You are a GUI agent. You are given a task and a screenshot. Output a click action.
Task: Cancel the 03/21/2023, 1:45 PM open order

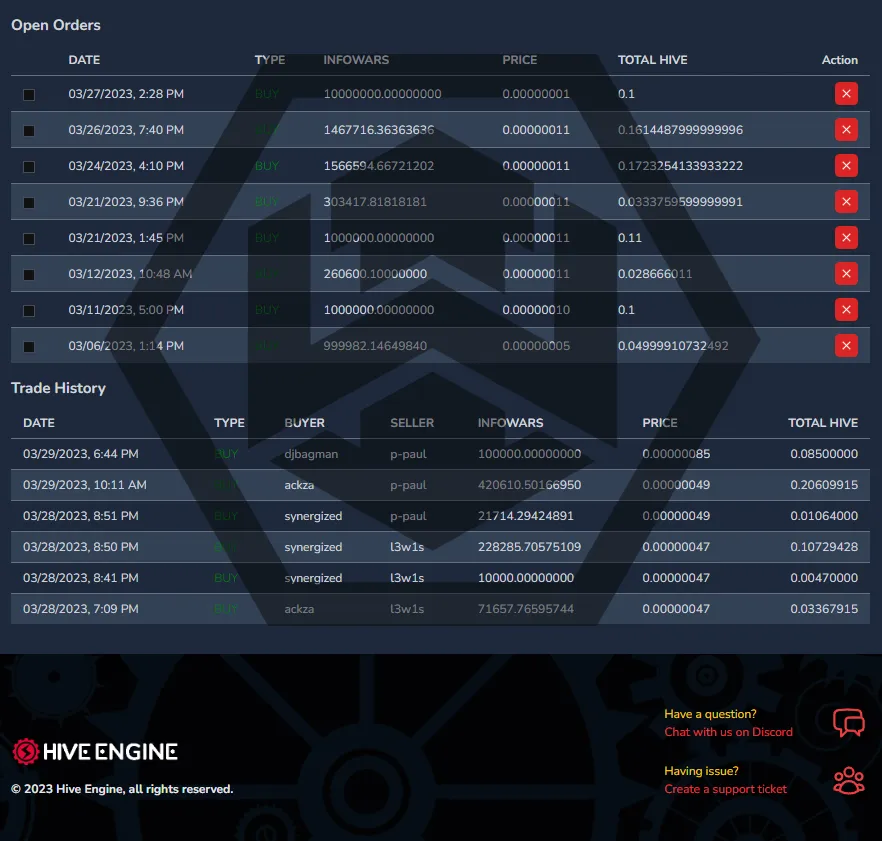(846, 238)
